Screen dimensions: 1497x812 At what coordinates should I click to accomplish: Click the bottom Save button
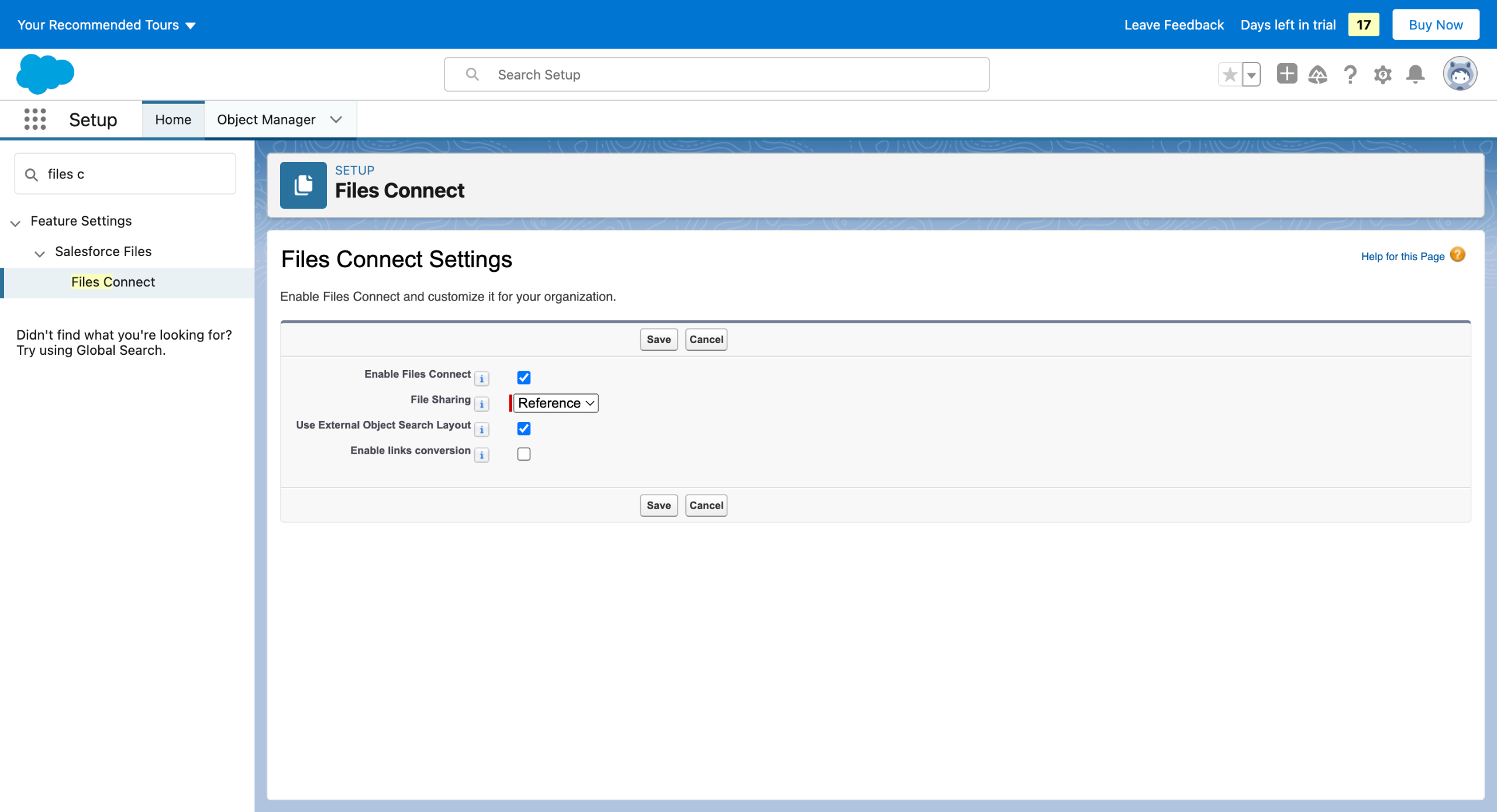658,505
